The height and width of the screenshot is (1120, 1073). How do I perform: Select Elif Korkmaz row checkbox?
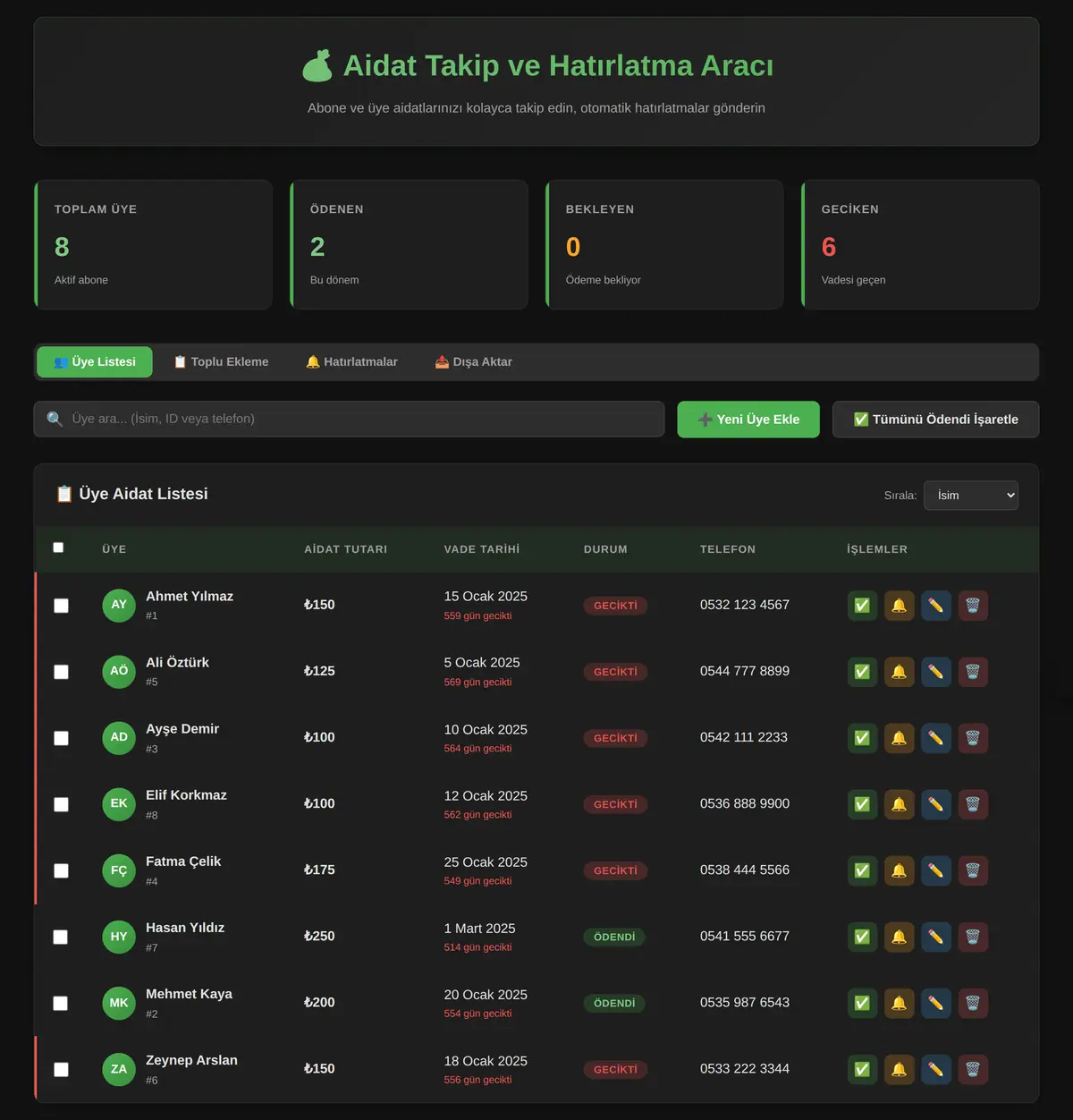(x=61, y=804)
